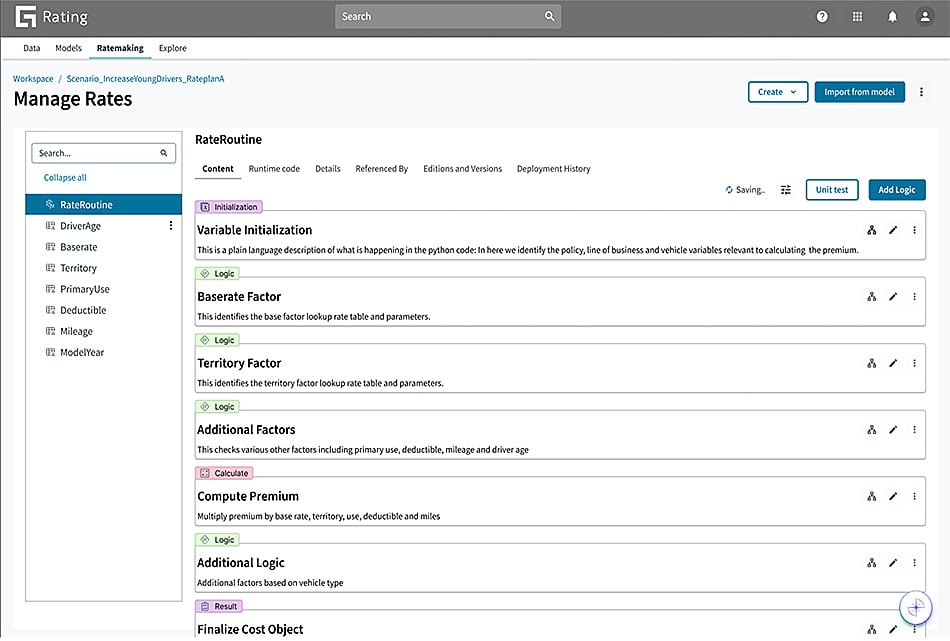Open the apps grid icon
Viewport: 950px width, 641px height.
click(857, 16)
